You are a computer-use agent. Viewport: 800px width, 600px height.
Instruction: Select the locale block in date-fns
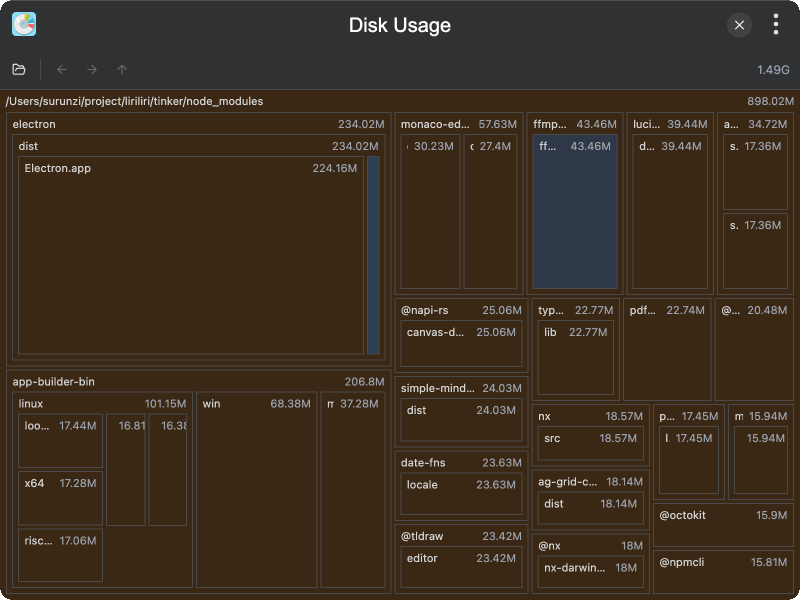(461, 495)
